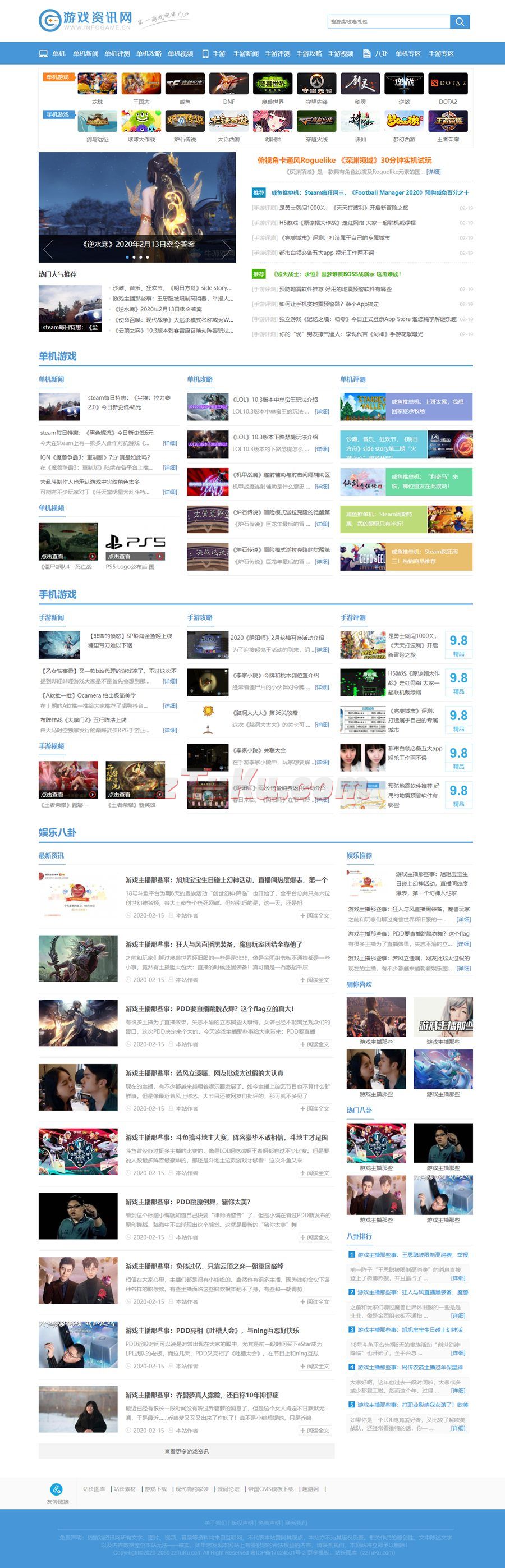The width and height of the screenshot is (505, 1568).
Task: Expand 阅读全文 for the 旭旭宝宝 article
Action: [x=315, y=915]
